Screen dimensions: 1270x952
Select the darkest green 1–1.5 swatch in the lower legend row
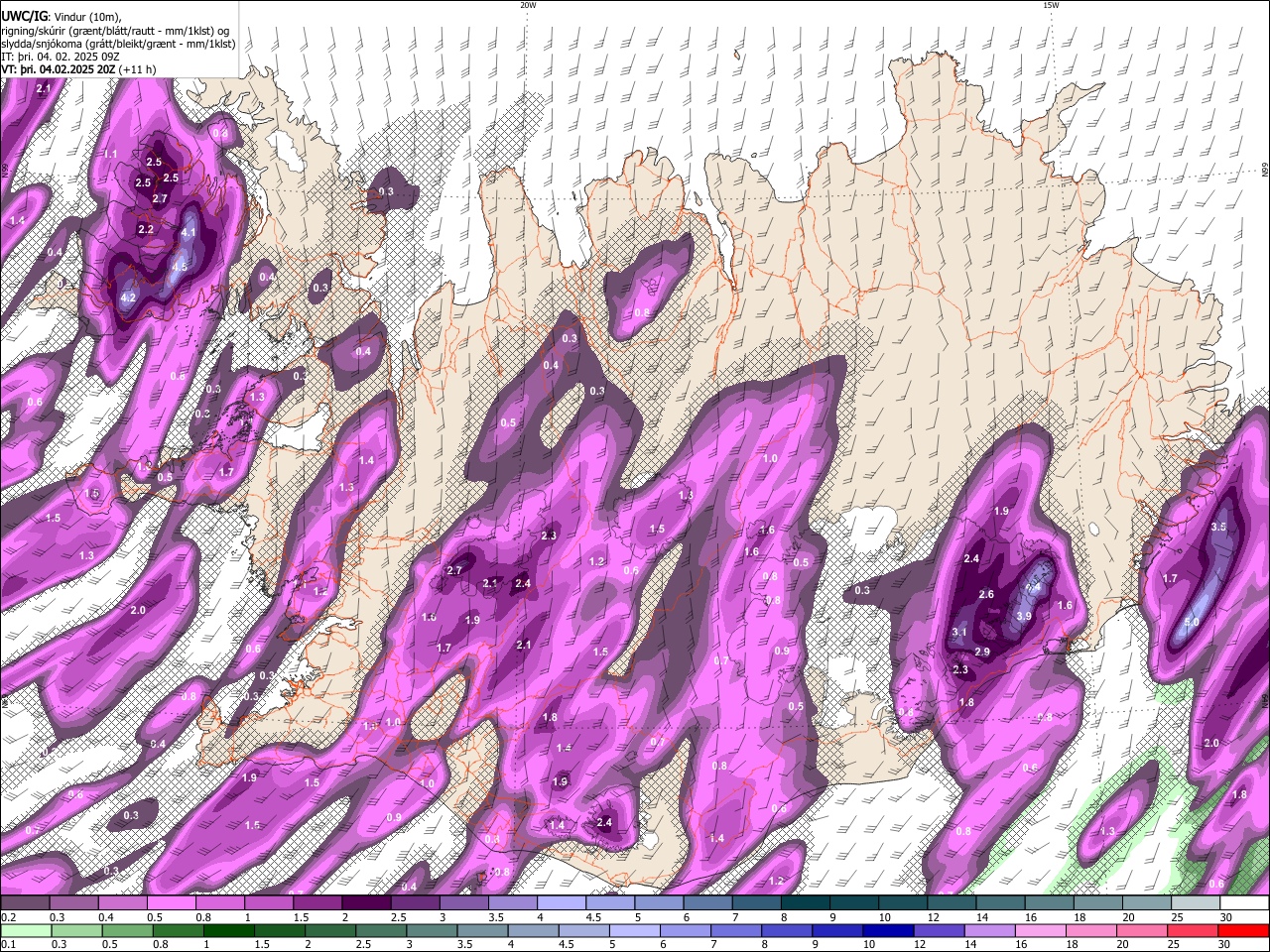(x=229, y=930)
